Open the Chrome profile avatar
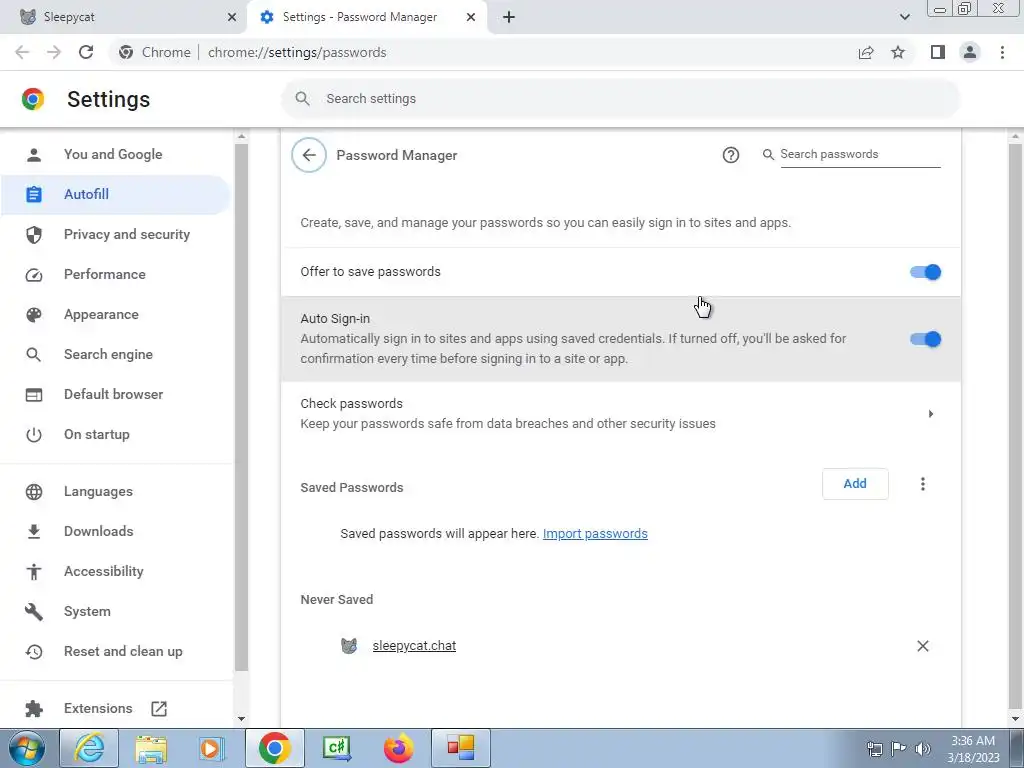 pos(970,52)
